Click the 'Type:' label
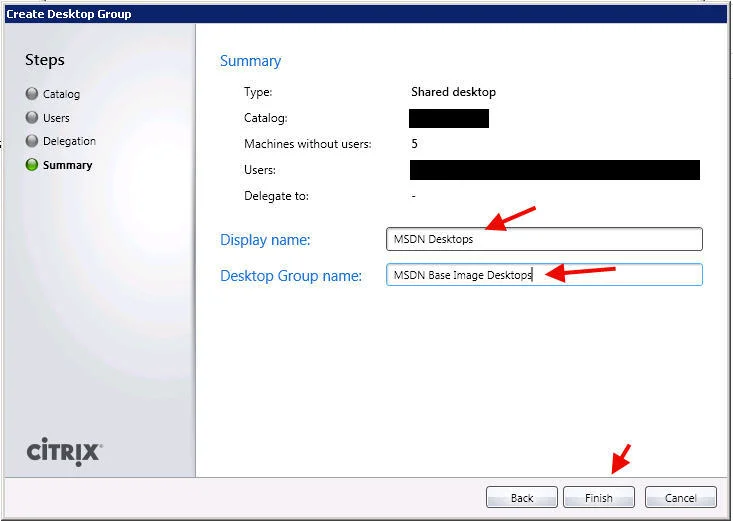This screenshot has width=733, height=521. (x=258, y=92)
